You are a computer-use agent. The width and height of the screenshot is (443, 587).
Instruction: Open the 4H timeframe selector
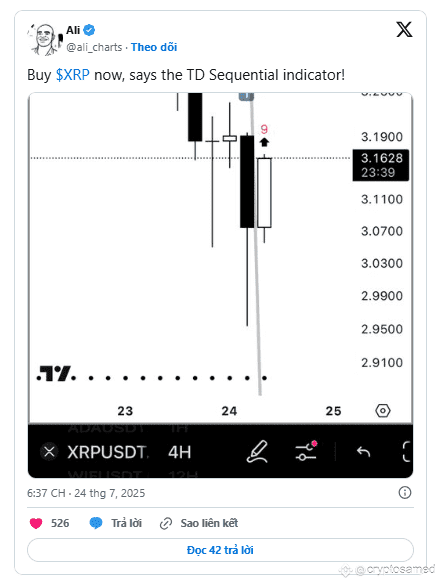[179, 452]
